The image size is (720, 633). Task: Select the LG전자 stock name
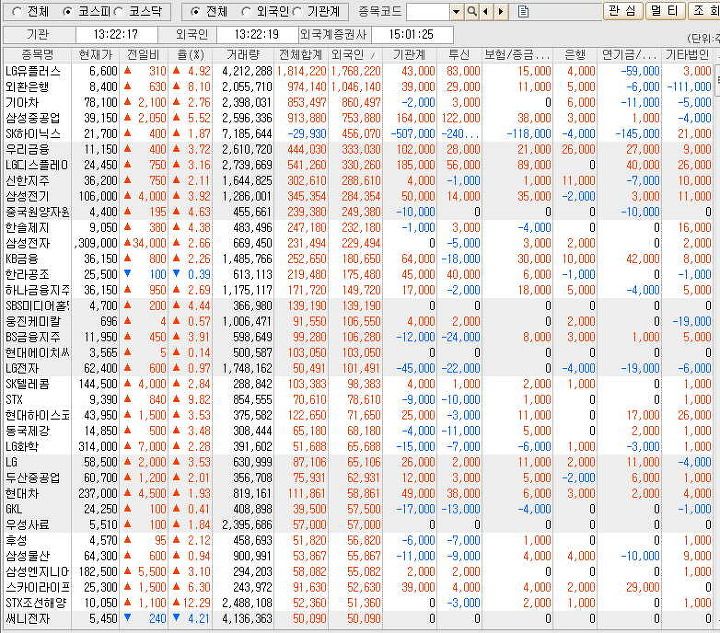coord(22,368)
